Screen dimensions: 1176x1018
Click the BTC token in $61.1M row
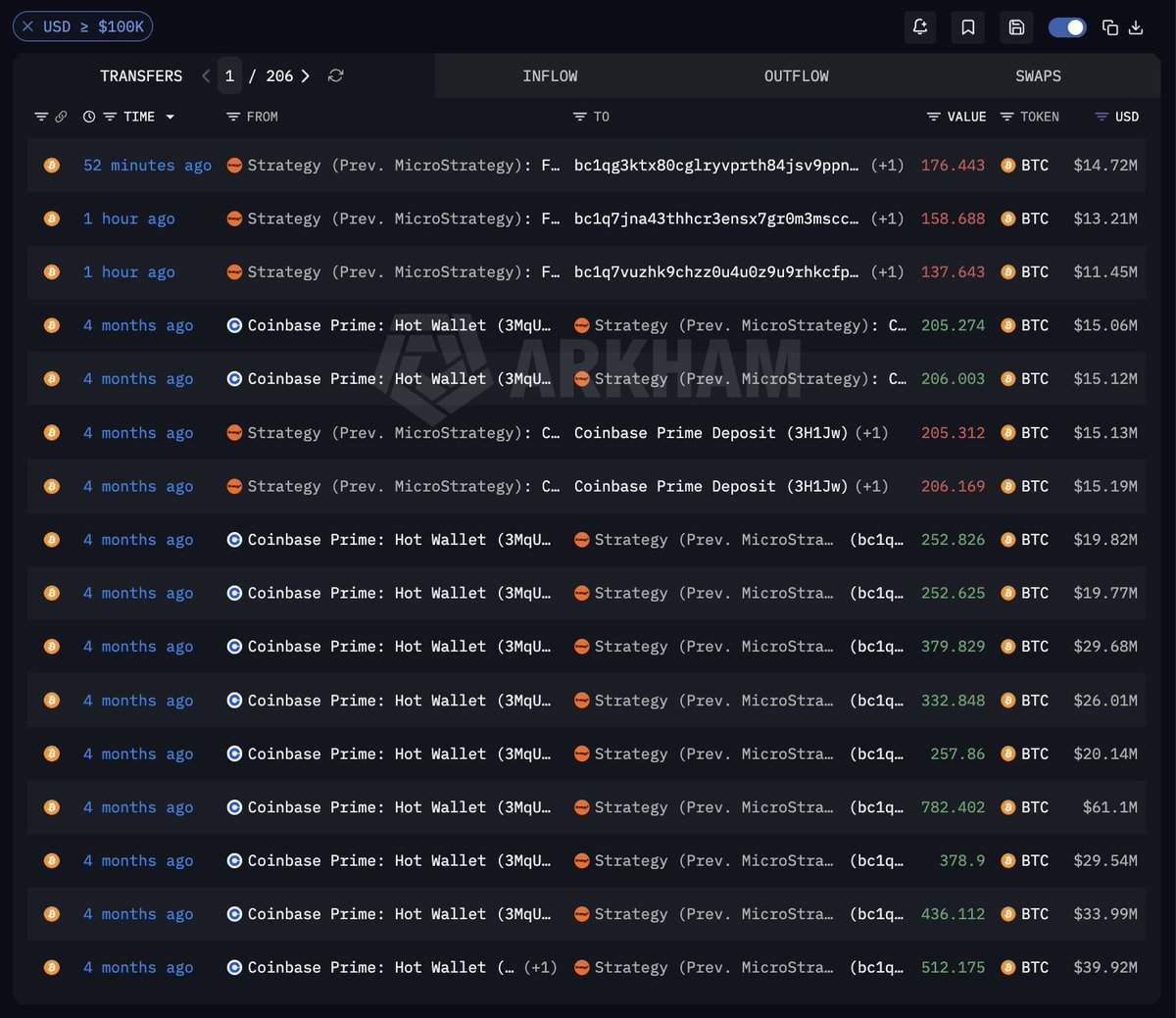(x=1035, y=806)
